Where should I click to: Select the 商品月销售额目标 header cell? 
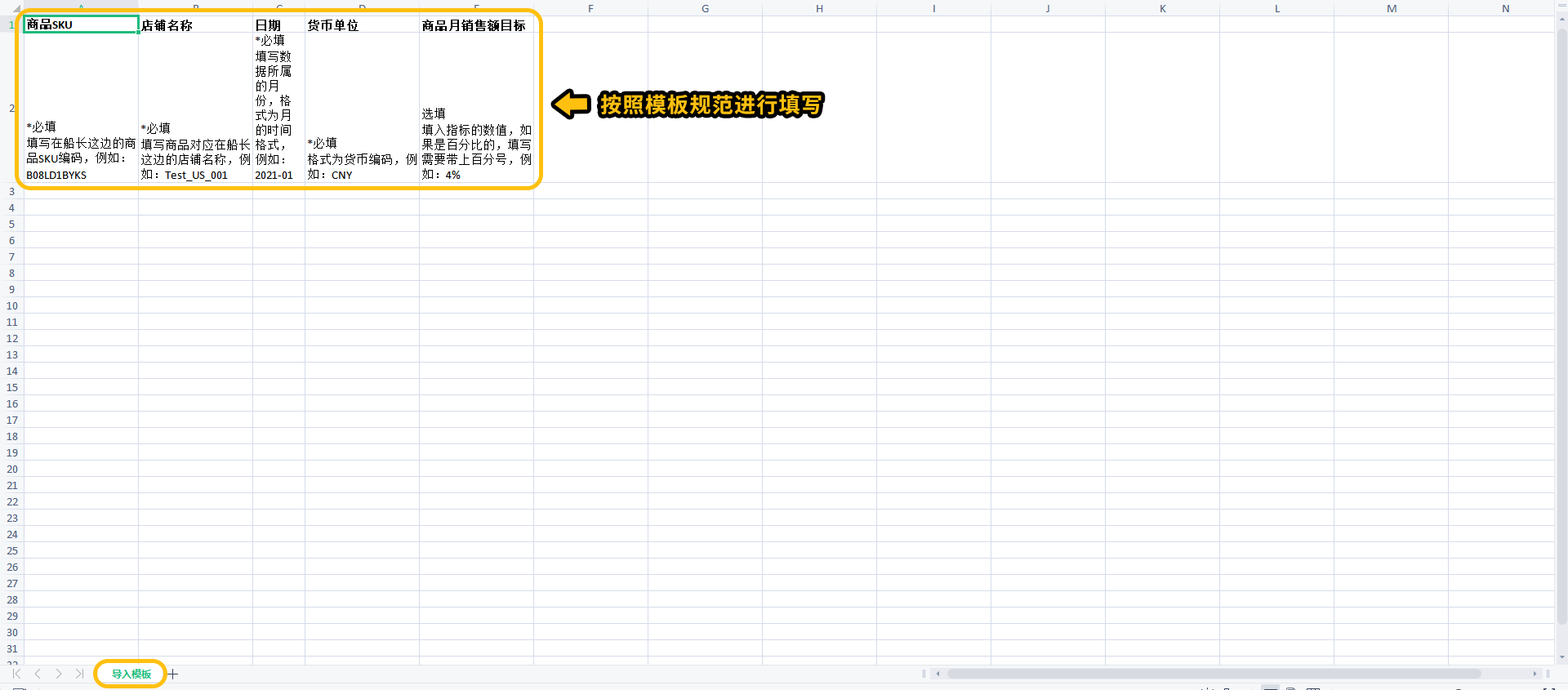point(476,24)
